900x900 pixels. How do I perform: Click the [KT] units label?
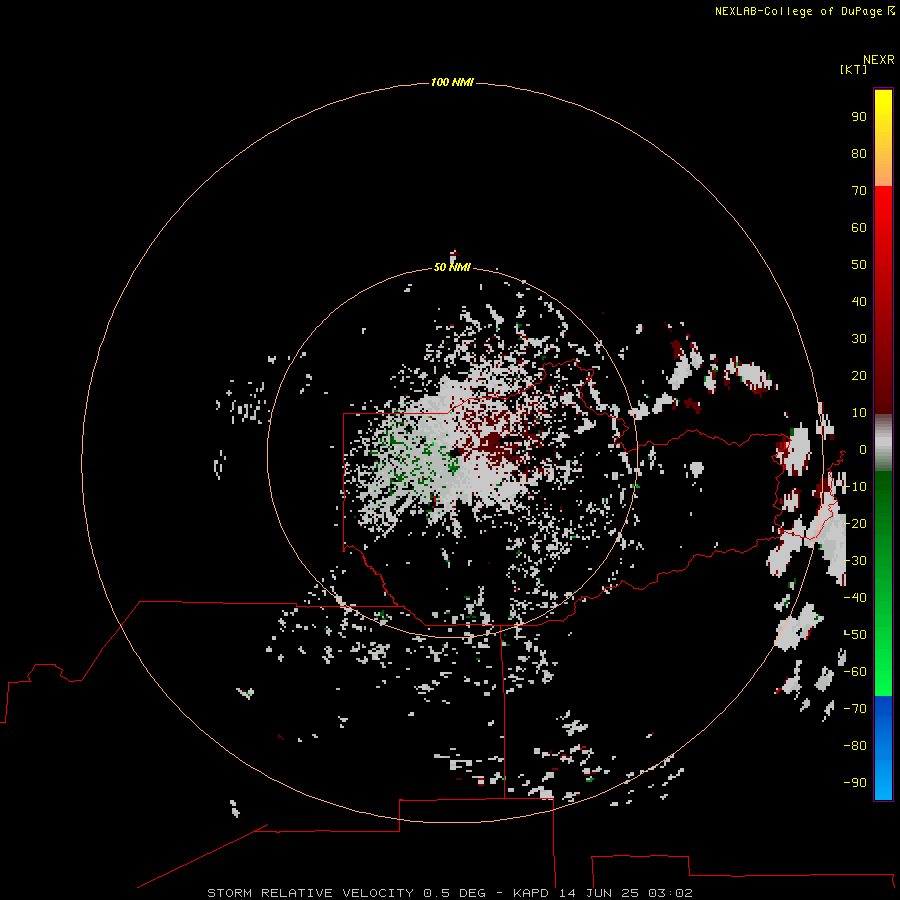853,69
